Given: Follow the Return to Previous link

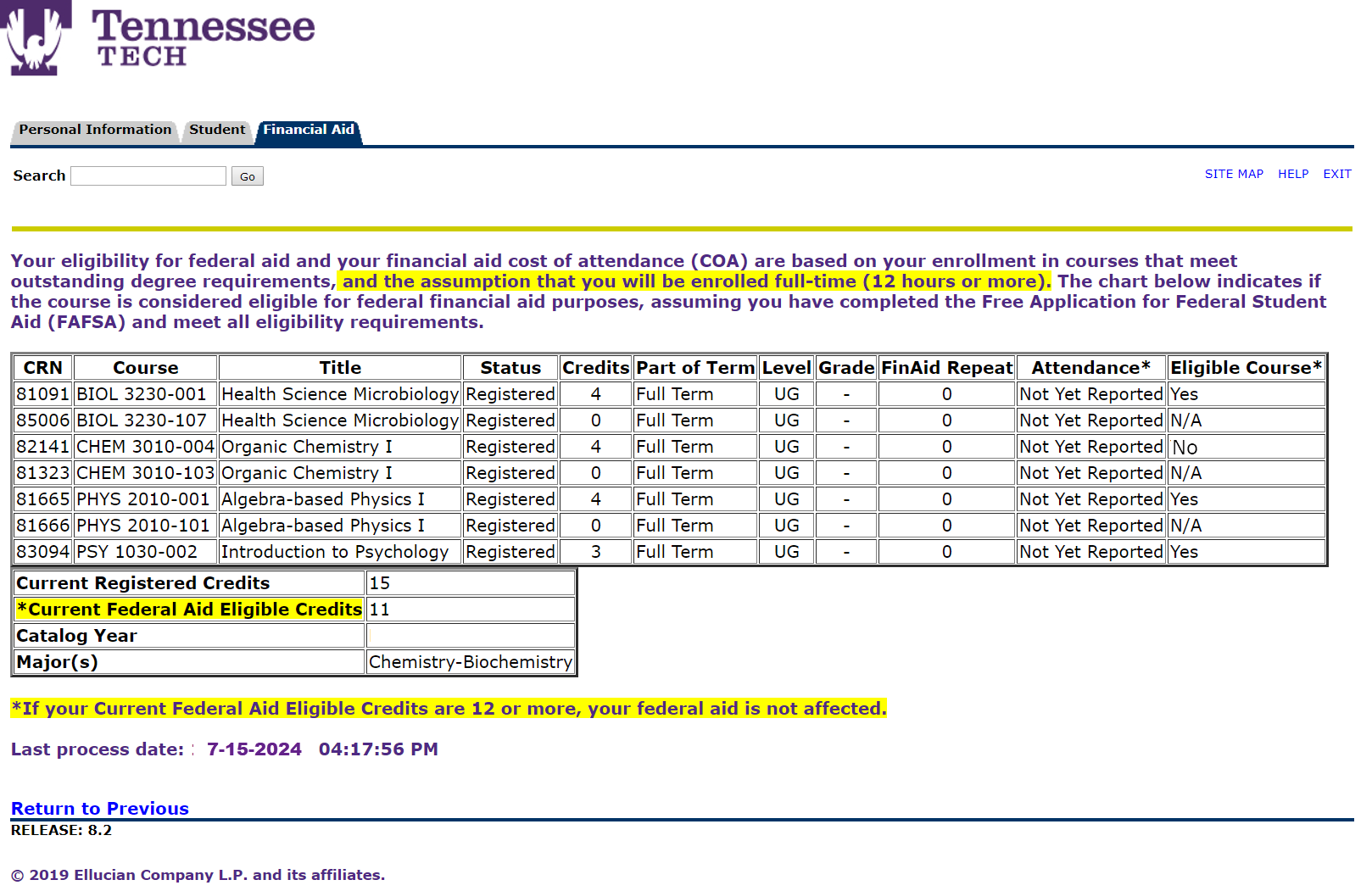Looking at the screenshot, I should 99,808.
